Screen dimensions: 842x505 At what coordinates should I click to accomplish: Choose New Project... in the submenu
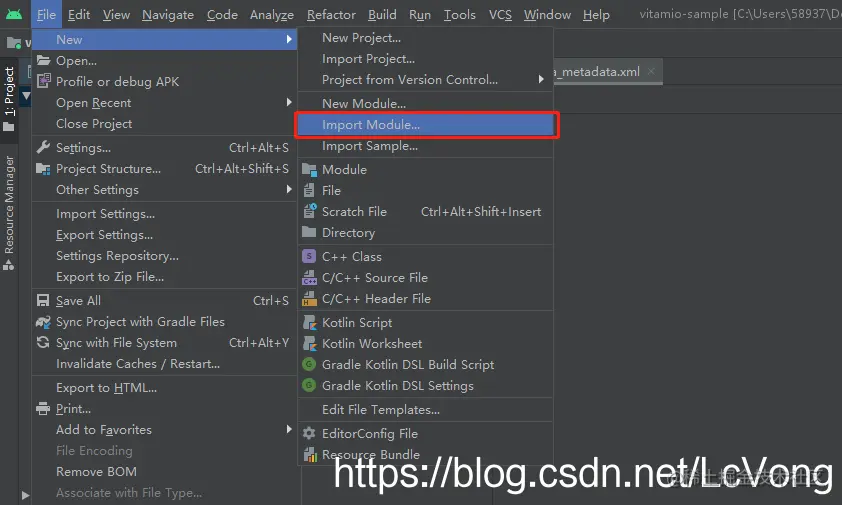point(425,38)
